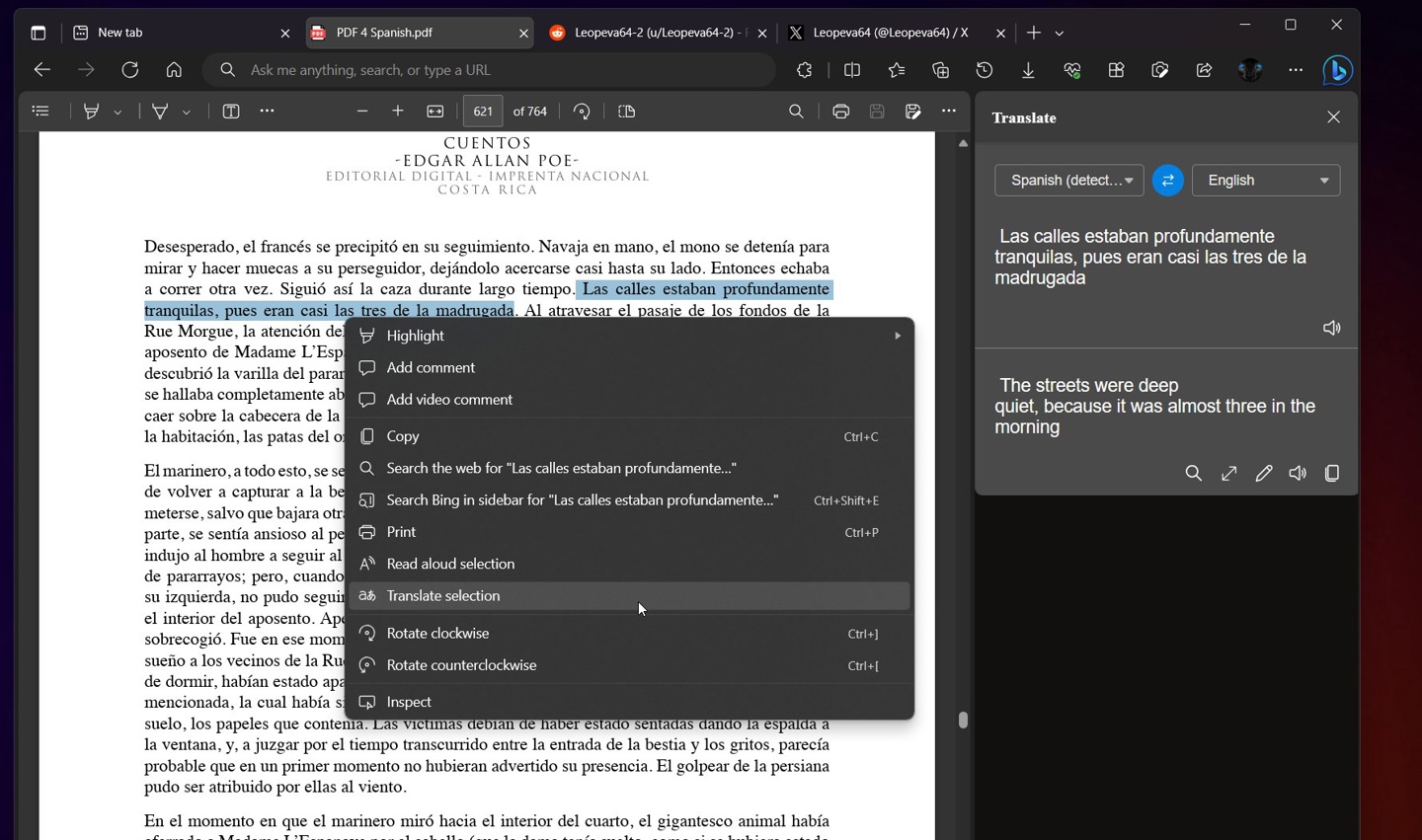This screenshot has height=840, width=1422.
Task: Select the PDF highlight tool
Action: [x=92, y=112]
